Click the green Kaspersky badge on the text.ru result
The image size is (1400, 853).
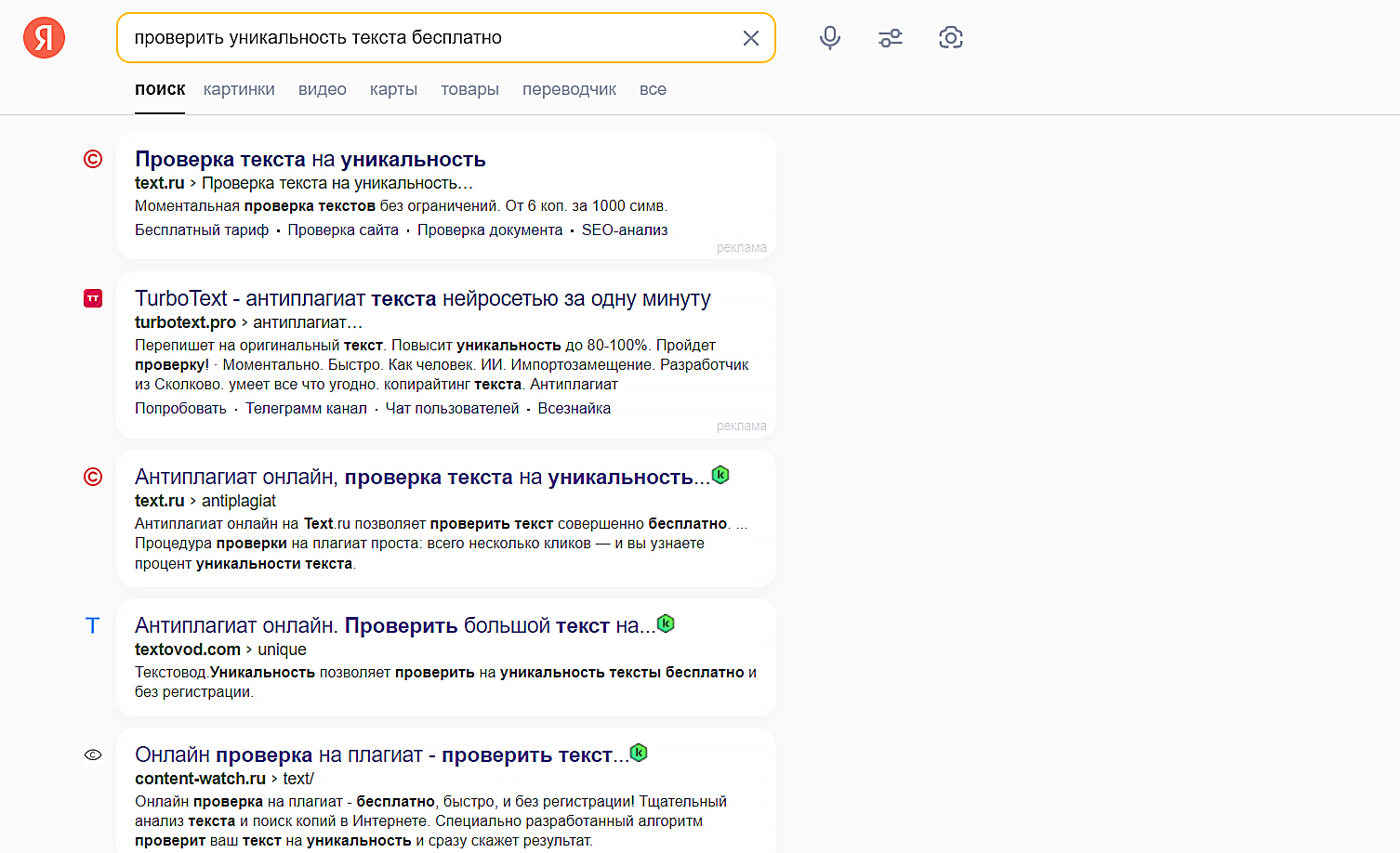click(720, 475)
